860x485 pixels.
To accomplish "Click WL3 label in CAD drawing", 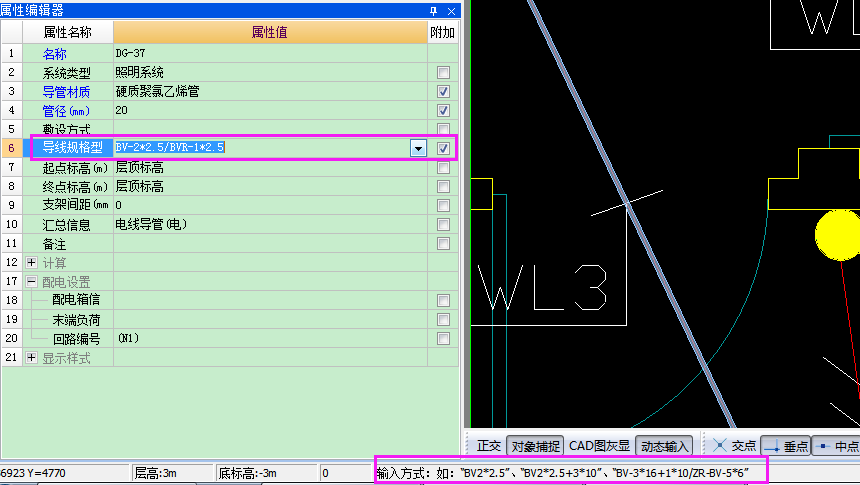I will 543,287.
